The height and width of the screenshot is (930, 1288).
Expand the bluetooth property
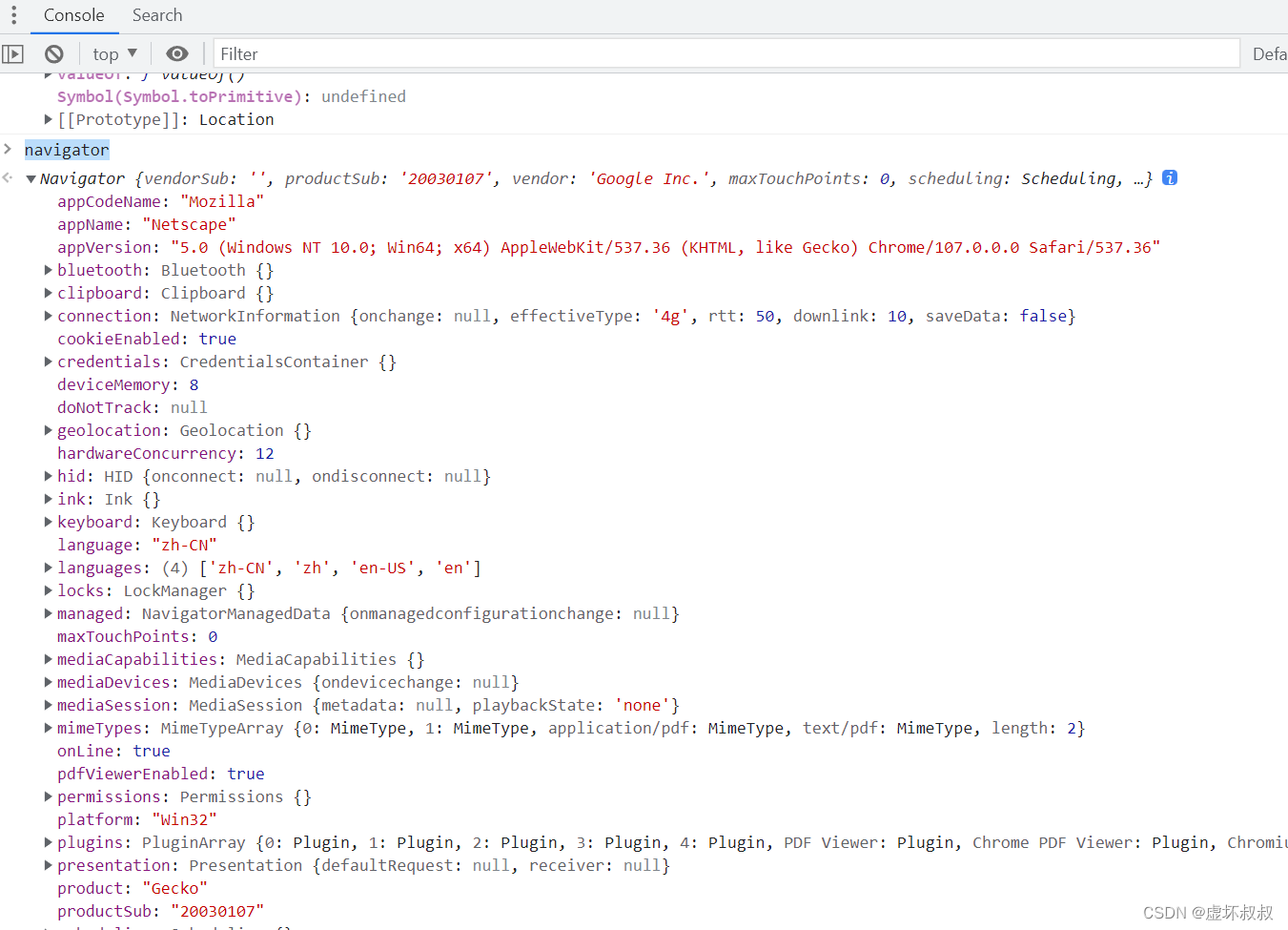48,270
